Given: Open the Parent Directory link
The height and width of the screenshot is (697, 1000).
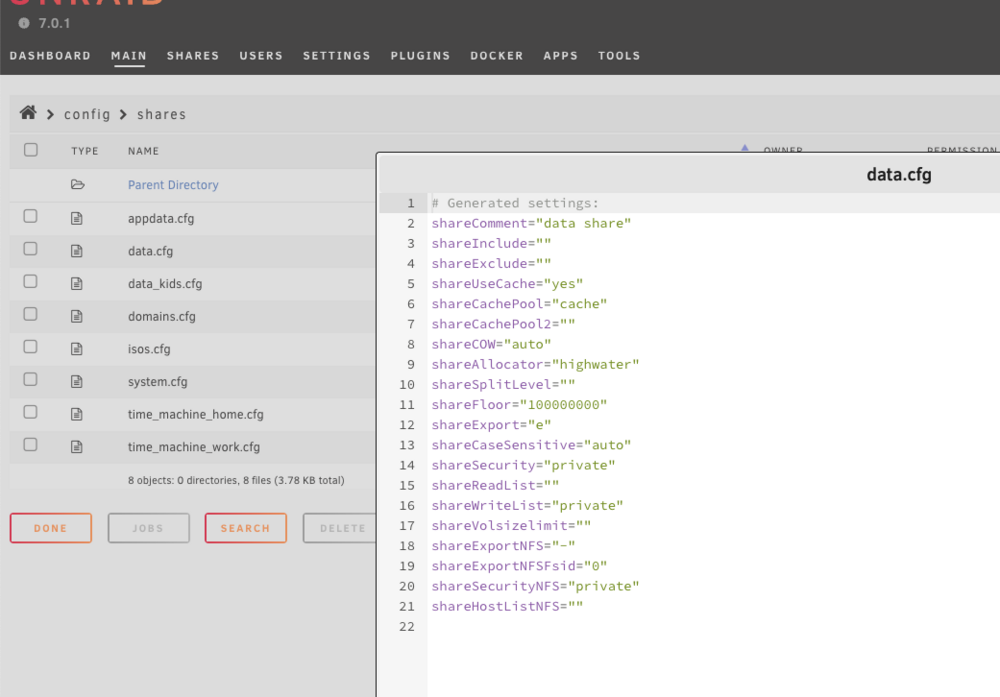Looking at the screenshot, I should click(173, 184).
